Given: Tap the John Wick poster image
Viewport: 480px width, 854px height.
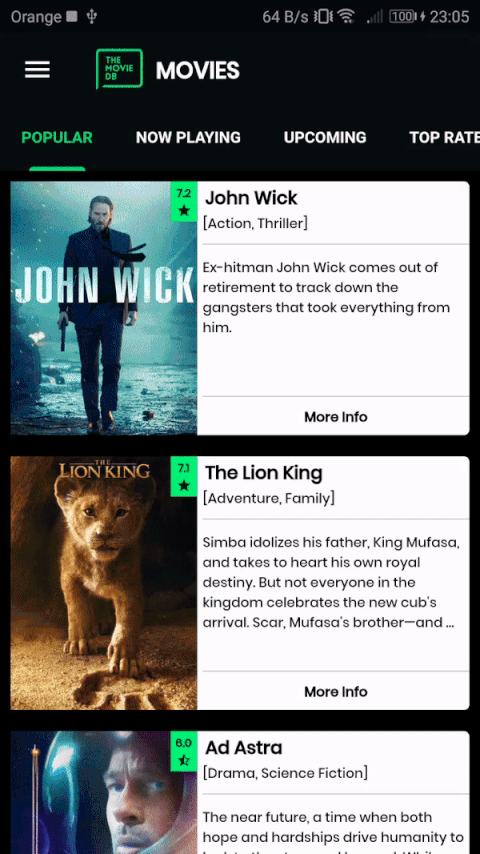Looking at the screenshot, I should pos(104,308).
